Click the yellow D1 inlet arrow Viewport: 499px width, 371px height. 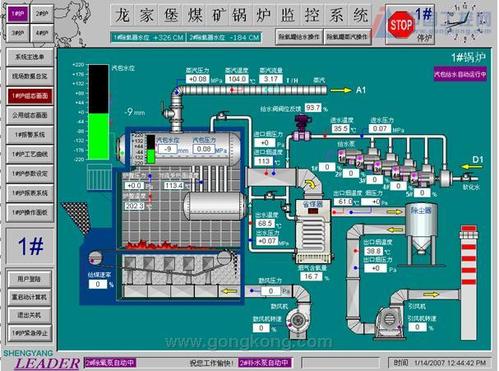pyautogui.click(x=471, y=166)
